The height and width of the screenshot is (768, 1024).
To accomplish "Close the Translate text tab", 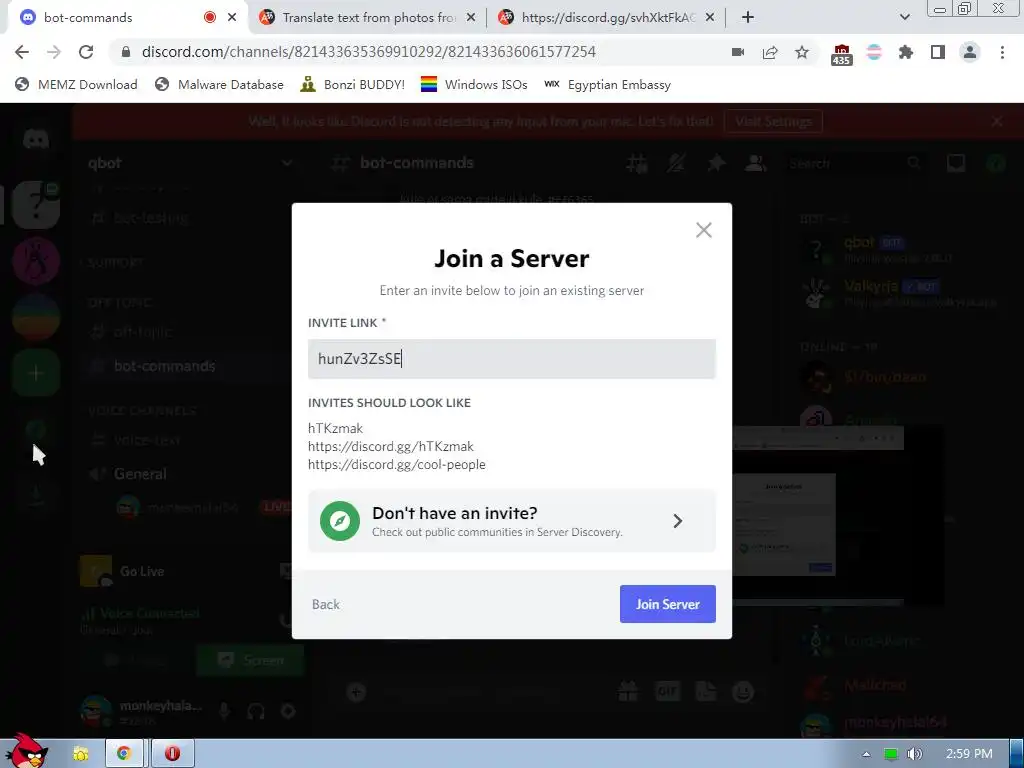I will pos(471,18).
